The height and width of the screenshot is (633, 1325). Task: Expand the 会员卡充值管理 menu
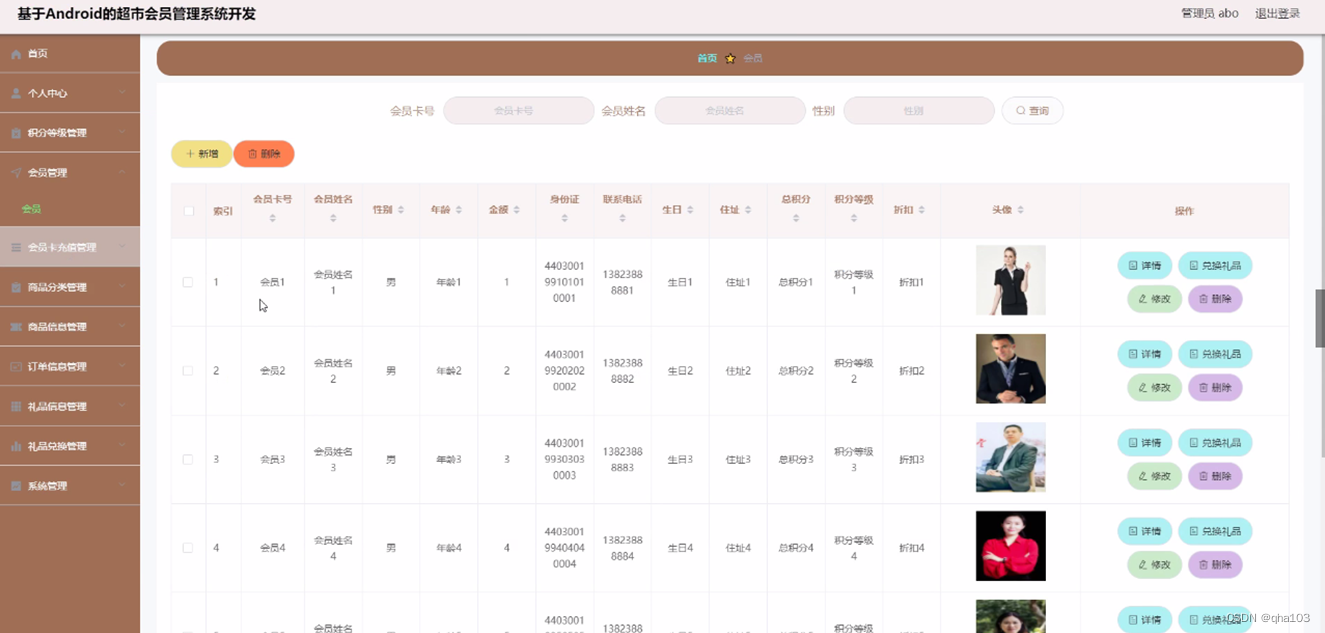[64, 246]
